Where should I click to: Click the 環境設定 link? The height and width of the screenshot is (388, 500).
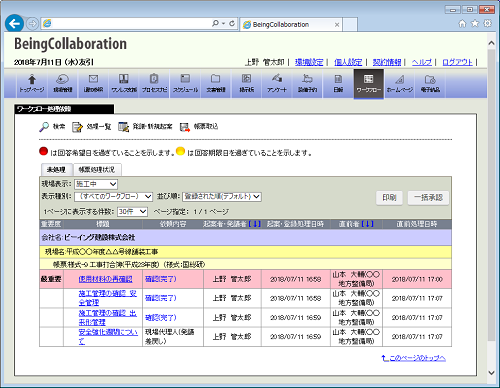coord(309,62)
